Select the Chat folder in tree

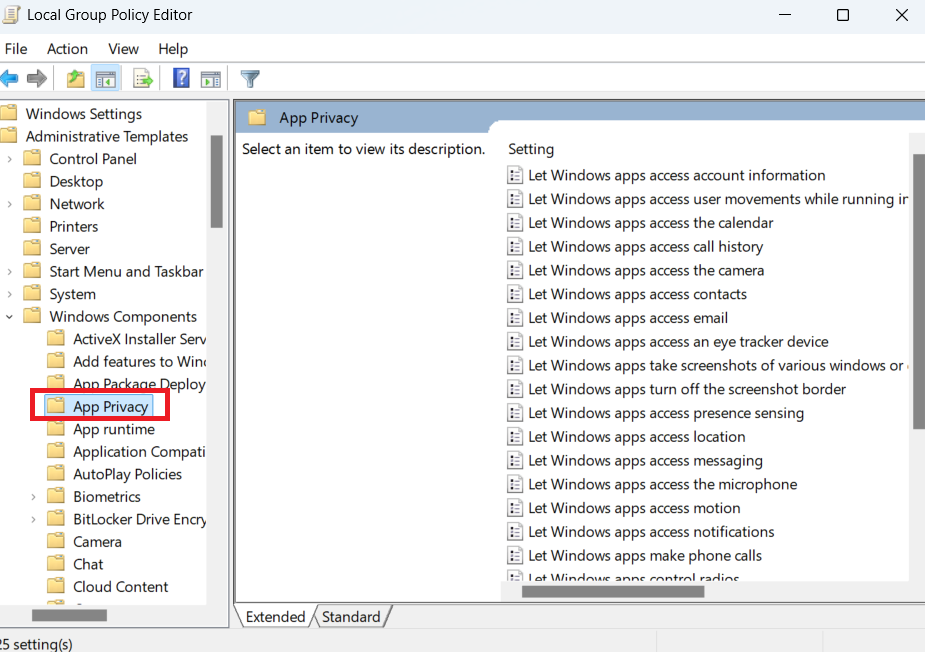[x=88, y=564]
